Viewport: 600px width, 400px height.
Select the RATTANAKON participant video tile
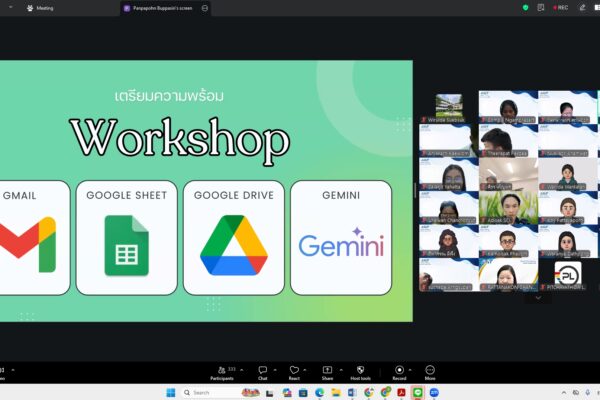508,274
